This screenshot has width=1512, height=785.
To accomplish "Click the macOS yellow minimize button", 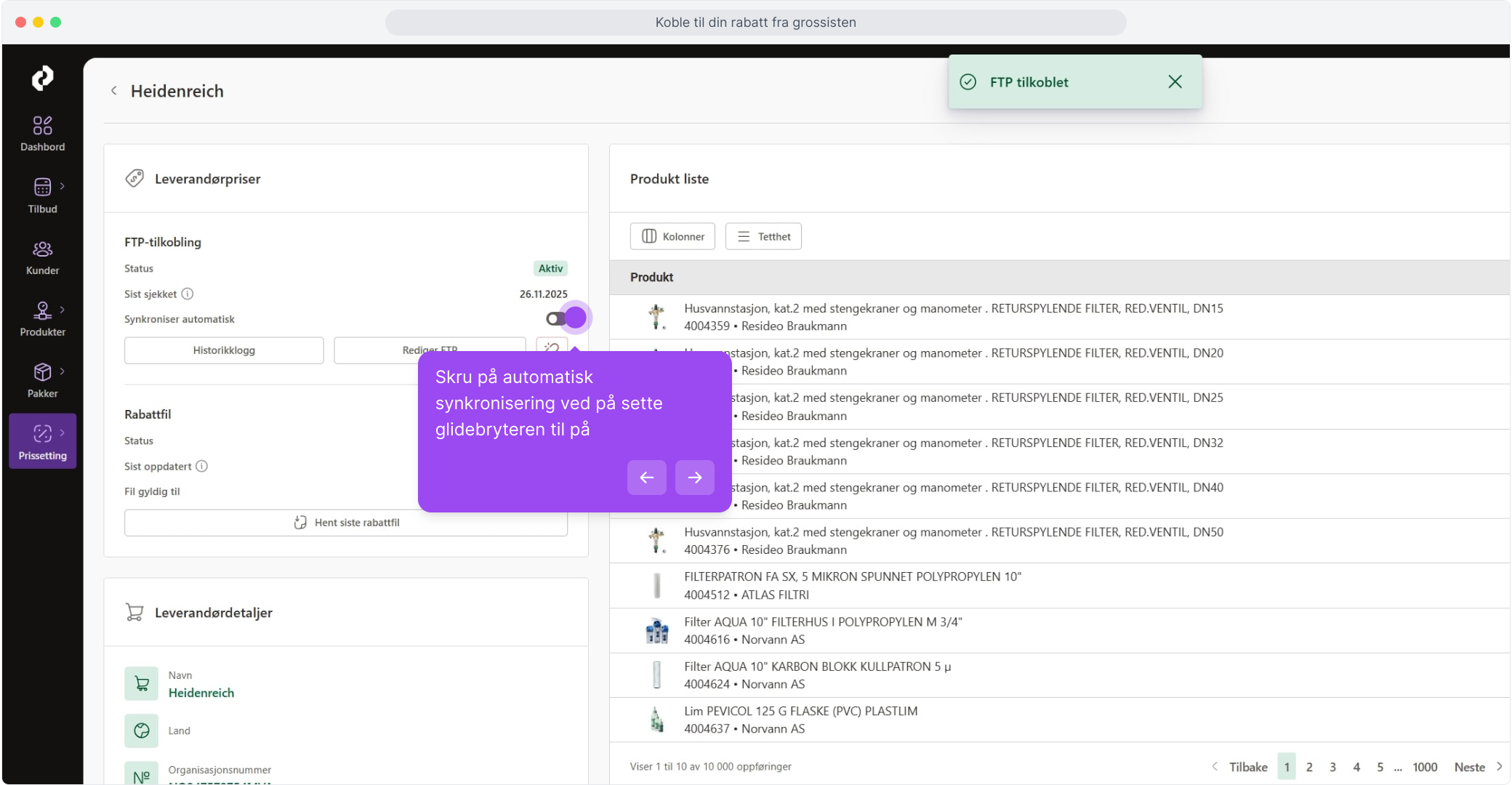I will [38, 23].
